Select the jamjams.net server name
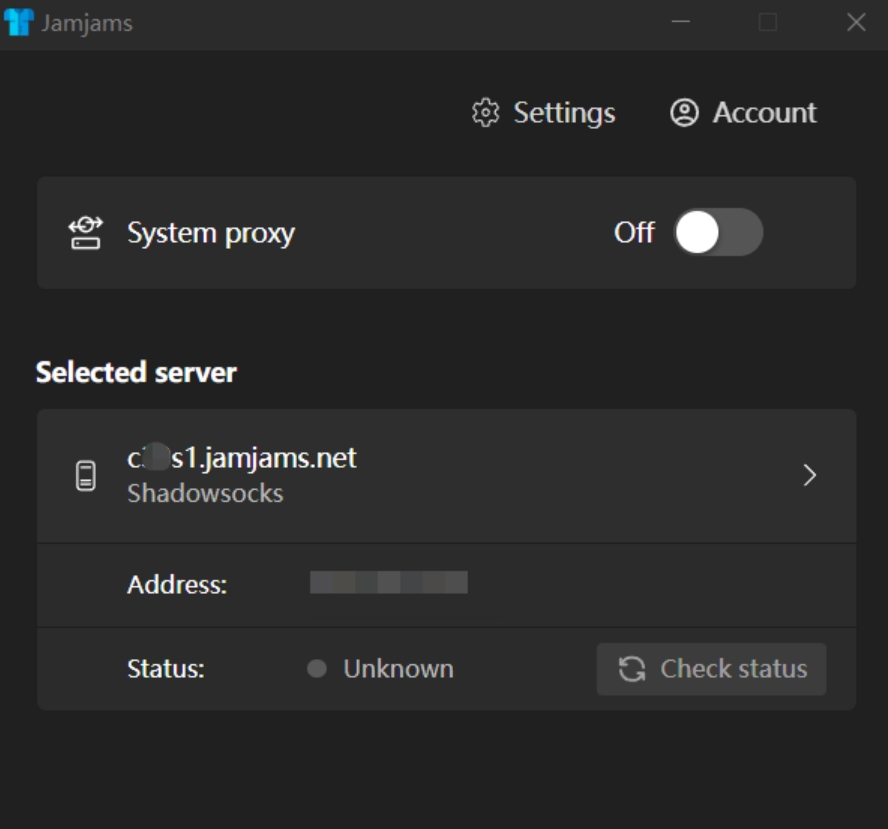 (242, 458)
